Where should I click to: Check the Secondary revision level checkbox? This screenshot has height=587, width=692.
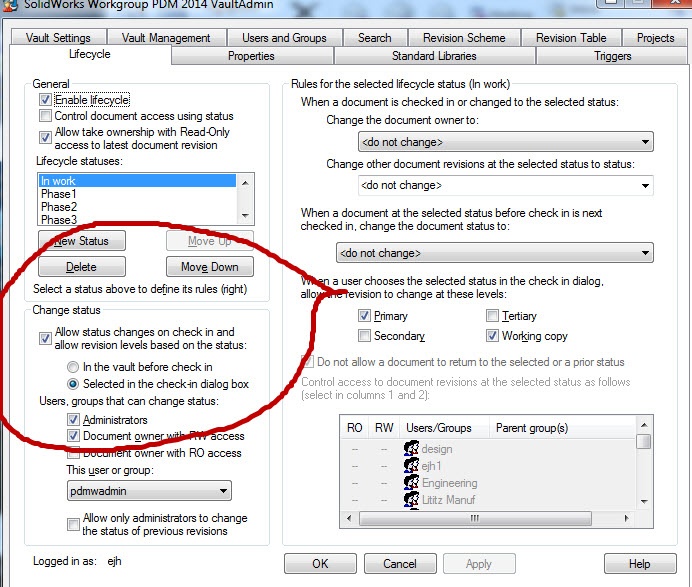click(364, 335)
